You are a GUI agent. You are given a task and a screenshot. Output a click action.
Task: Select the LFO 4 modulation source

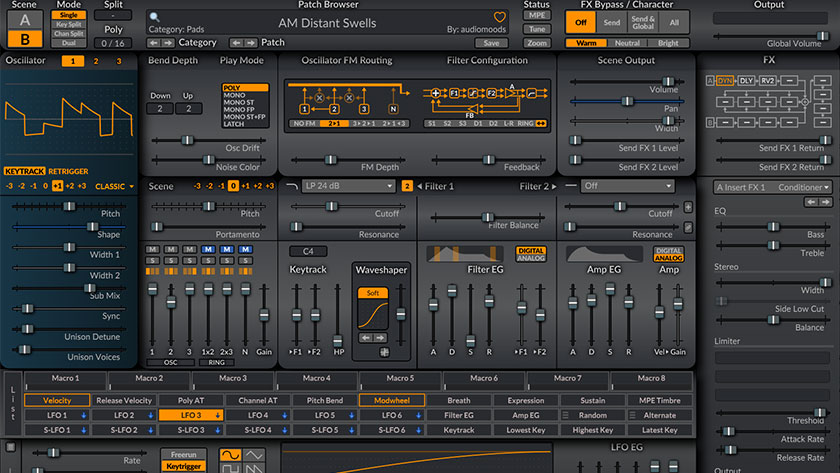click(x=258, y=415)
